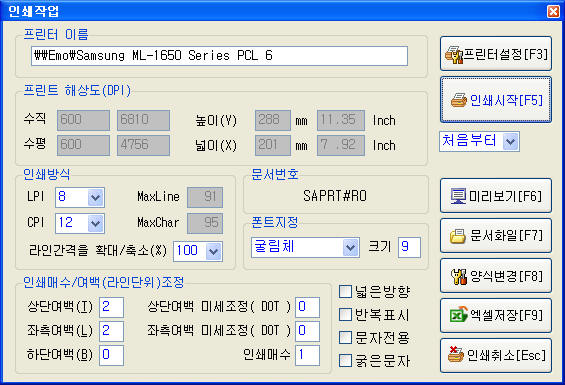Enable the 넓은방향 checkbox
Screen dimensions: 565x385
tap(345, 292)
